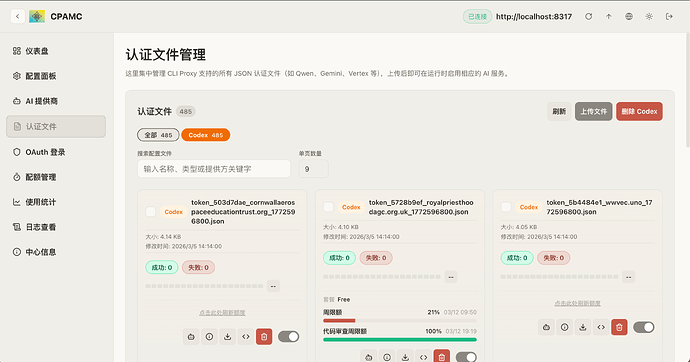Viewport: 690px width, 362px height.
Task: Delete the royalpriesthoo token file
Action: [442, 356]
